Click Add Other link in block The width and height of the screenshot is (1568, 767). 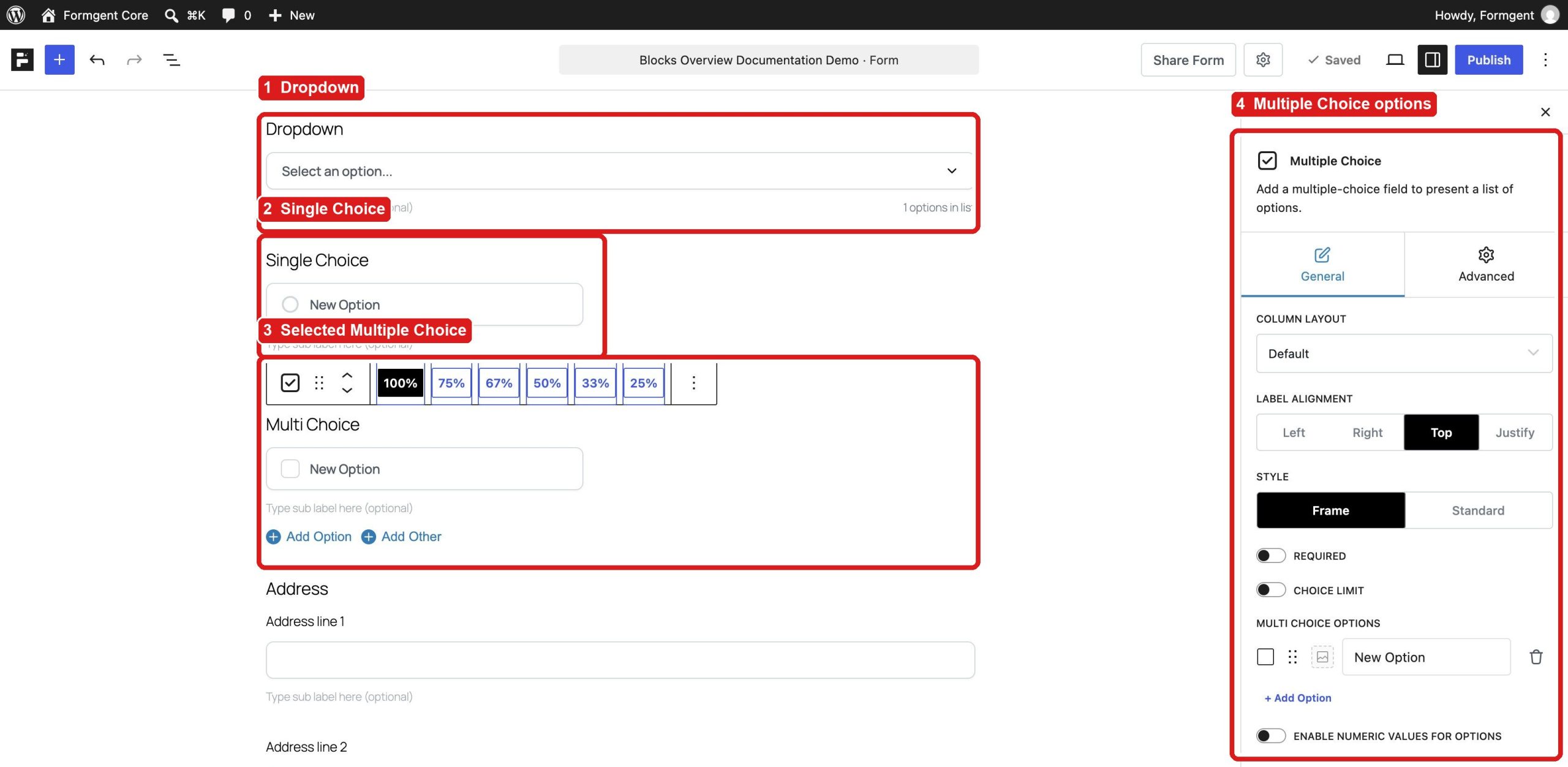point(401,537)
